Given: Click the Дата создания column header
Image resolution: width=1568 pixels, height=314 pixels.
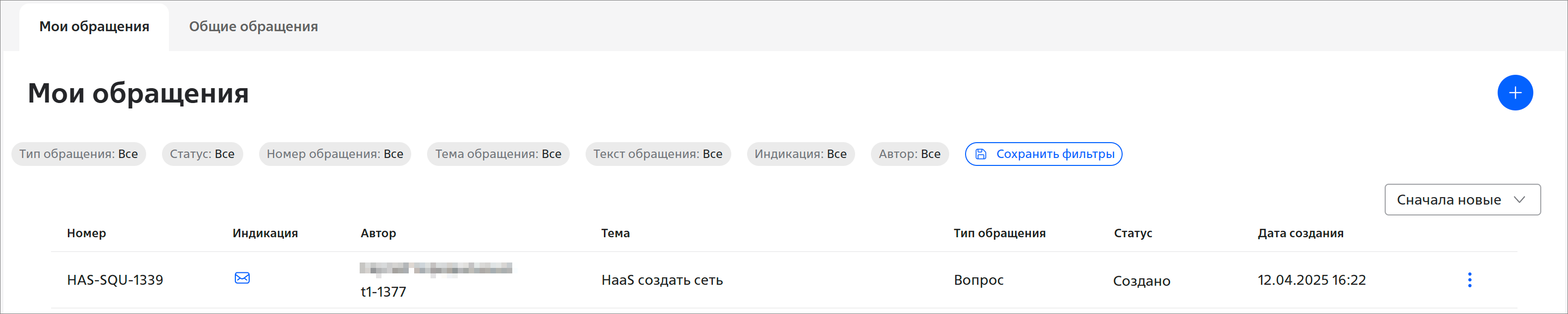Looking at the screenshot, I should 1300,233.
